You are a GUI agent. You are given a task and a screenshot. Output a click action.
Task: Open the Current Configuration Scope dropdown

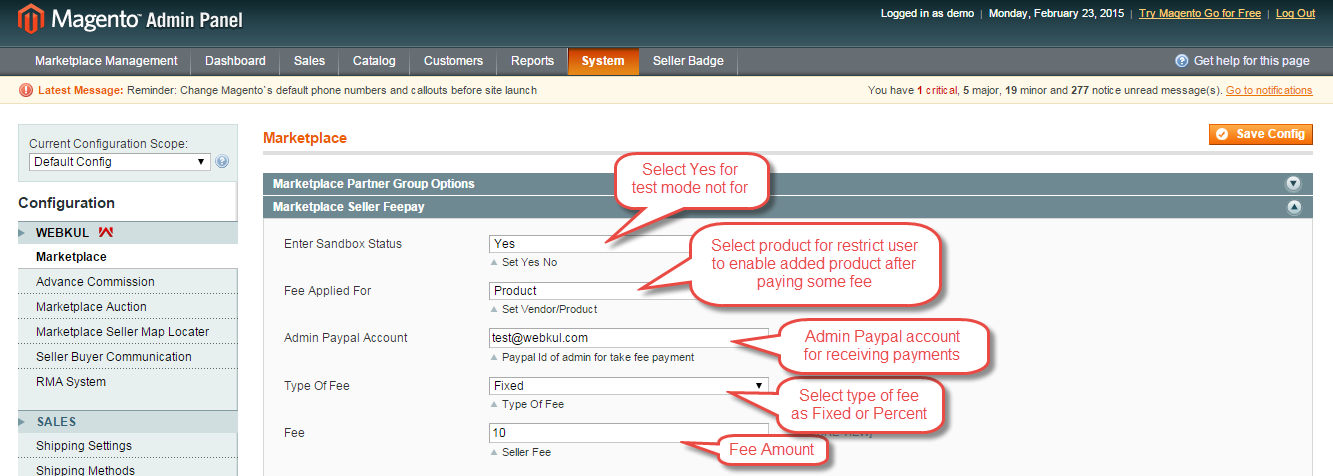click(x=120, y=161)
